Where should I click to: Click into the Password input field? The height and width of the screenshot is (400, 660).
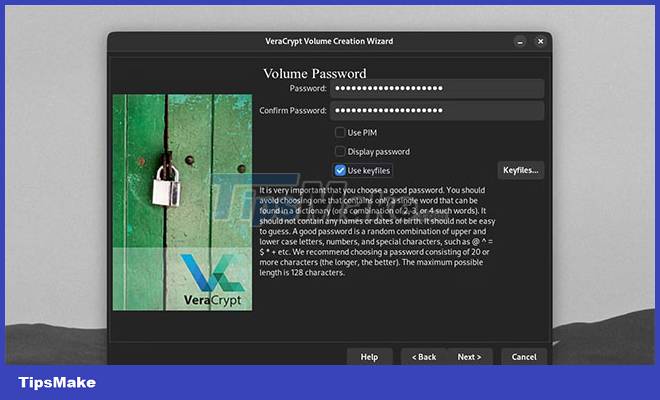coord(437,88)
